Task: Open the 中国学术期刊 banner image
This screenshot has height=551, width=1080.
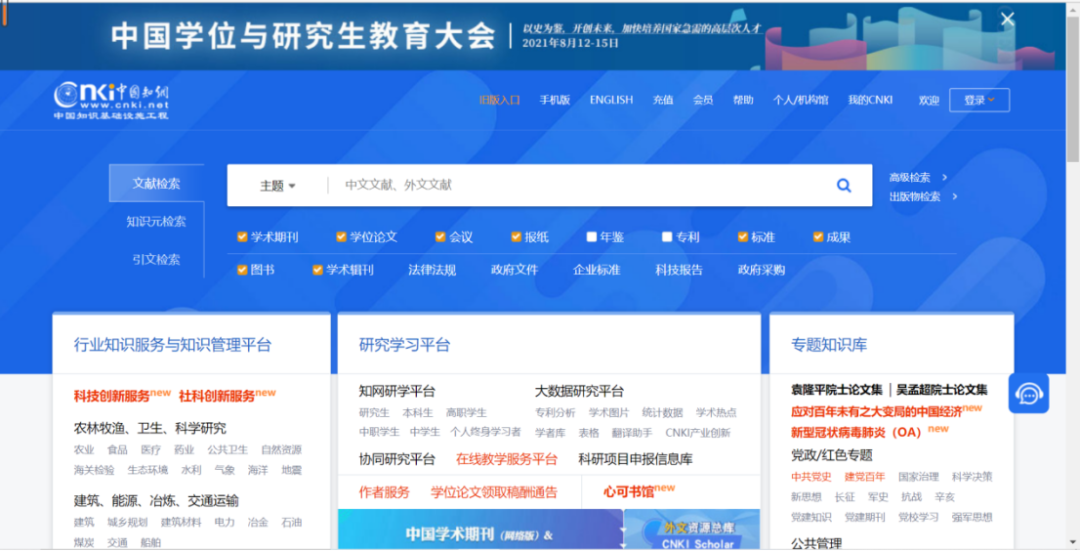Action: (x=479, y=530)
